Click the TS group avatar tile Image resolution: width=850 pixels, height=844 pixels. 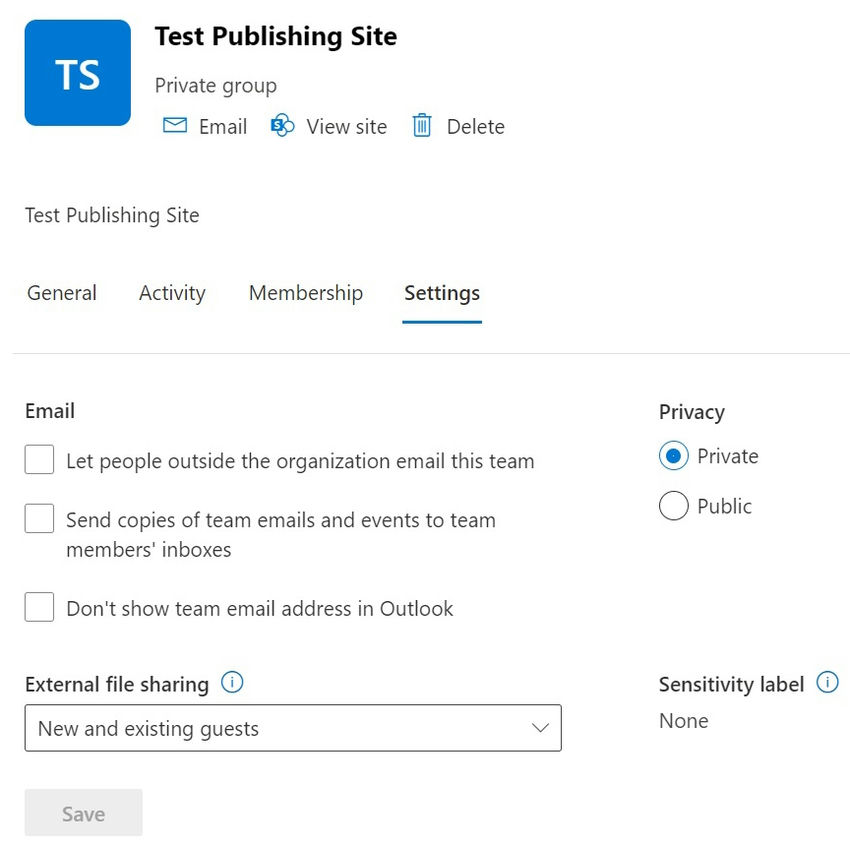[x=78, y=73]
